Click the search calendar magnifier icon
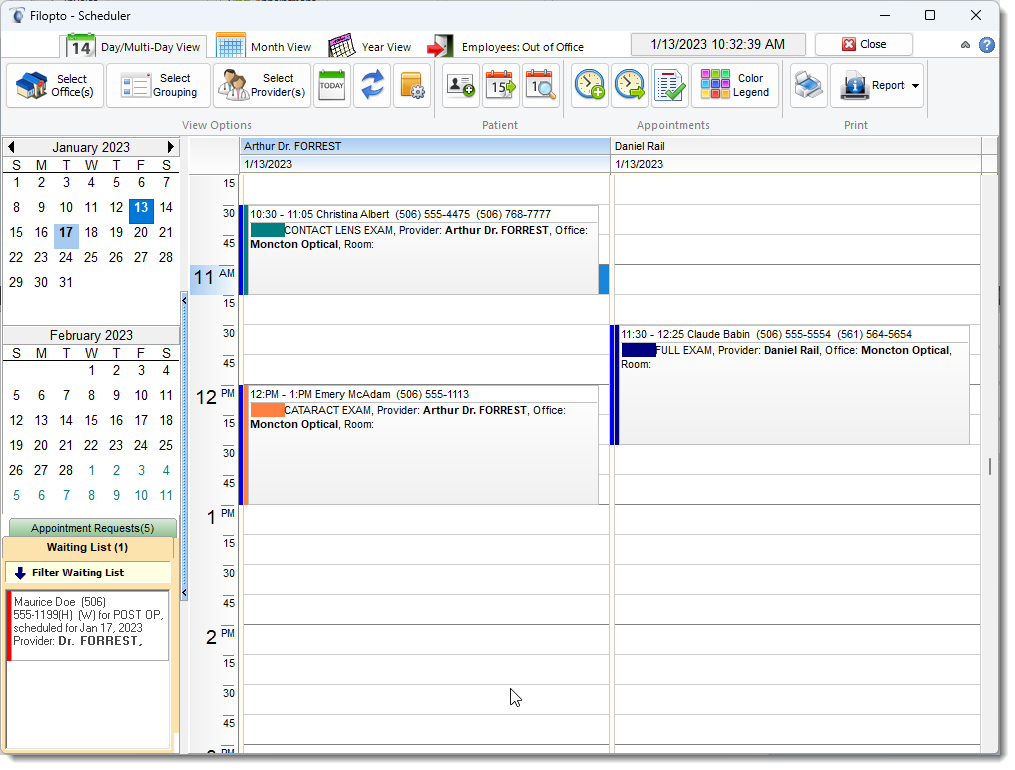Viewport: 1015px width, 770px height. pos(540,86)
